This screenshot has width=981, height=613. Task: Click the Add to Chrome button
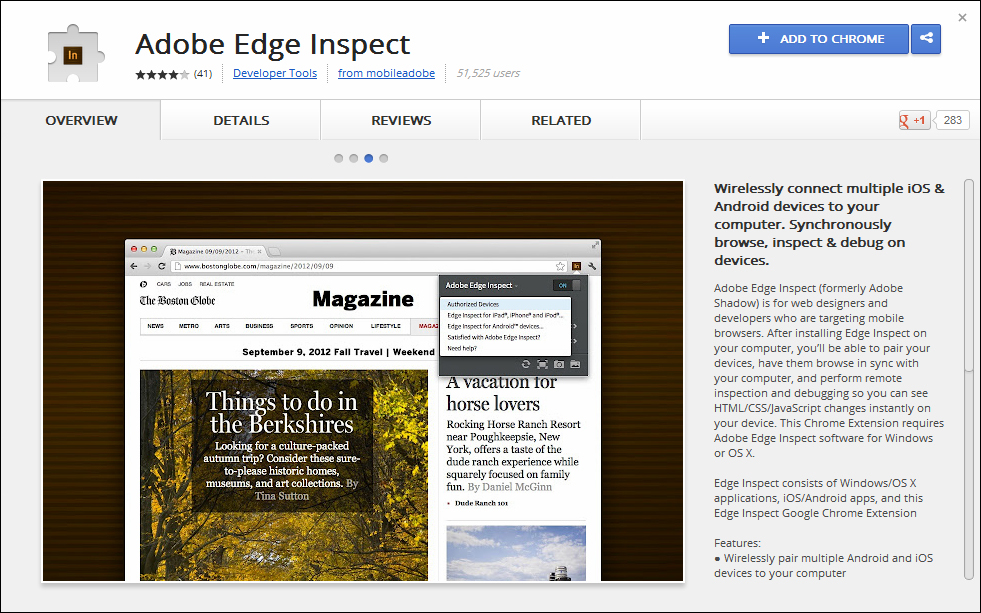click(x=818, y=39)
